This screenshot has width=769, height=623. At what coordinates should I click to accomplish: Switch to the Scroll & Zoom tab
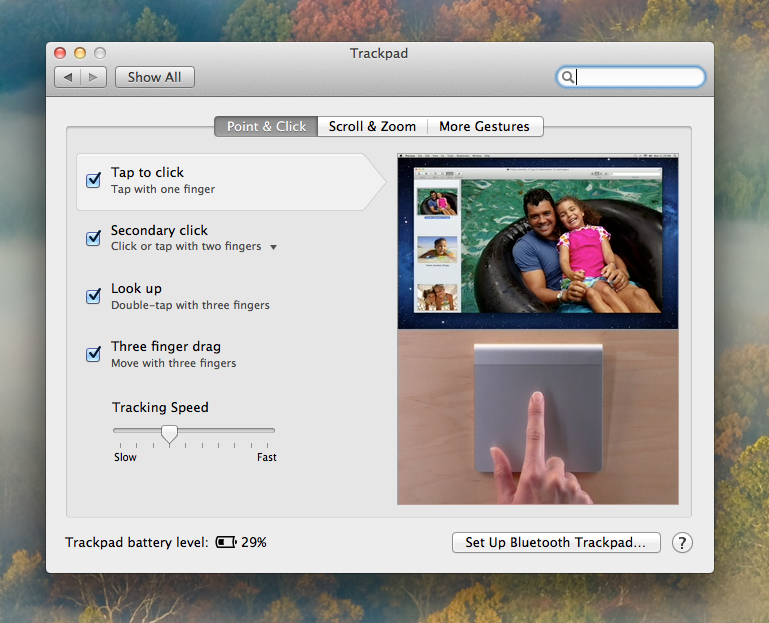pos(372,126)
